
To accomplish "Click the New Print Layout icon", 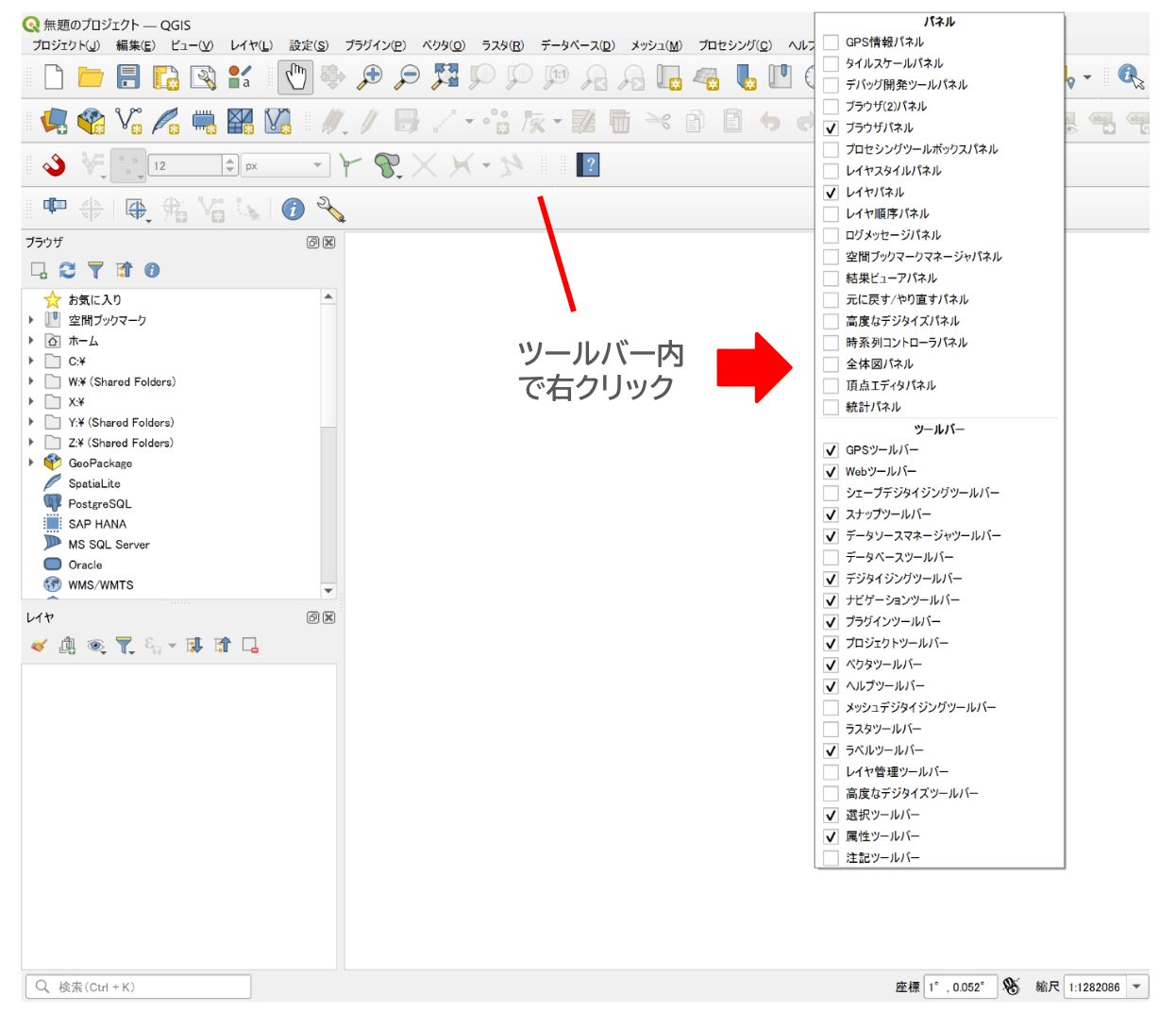I will pos(165,76).
